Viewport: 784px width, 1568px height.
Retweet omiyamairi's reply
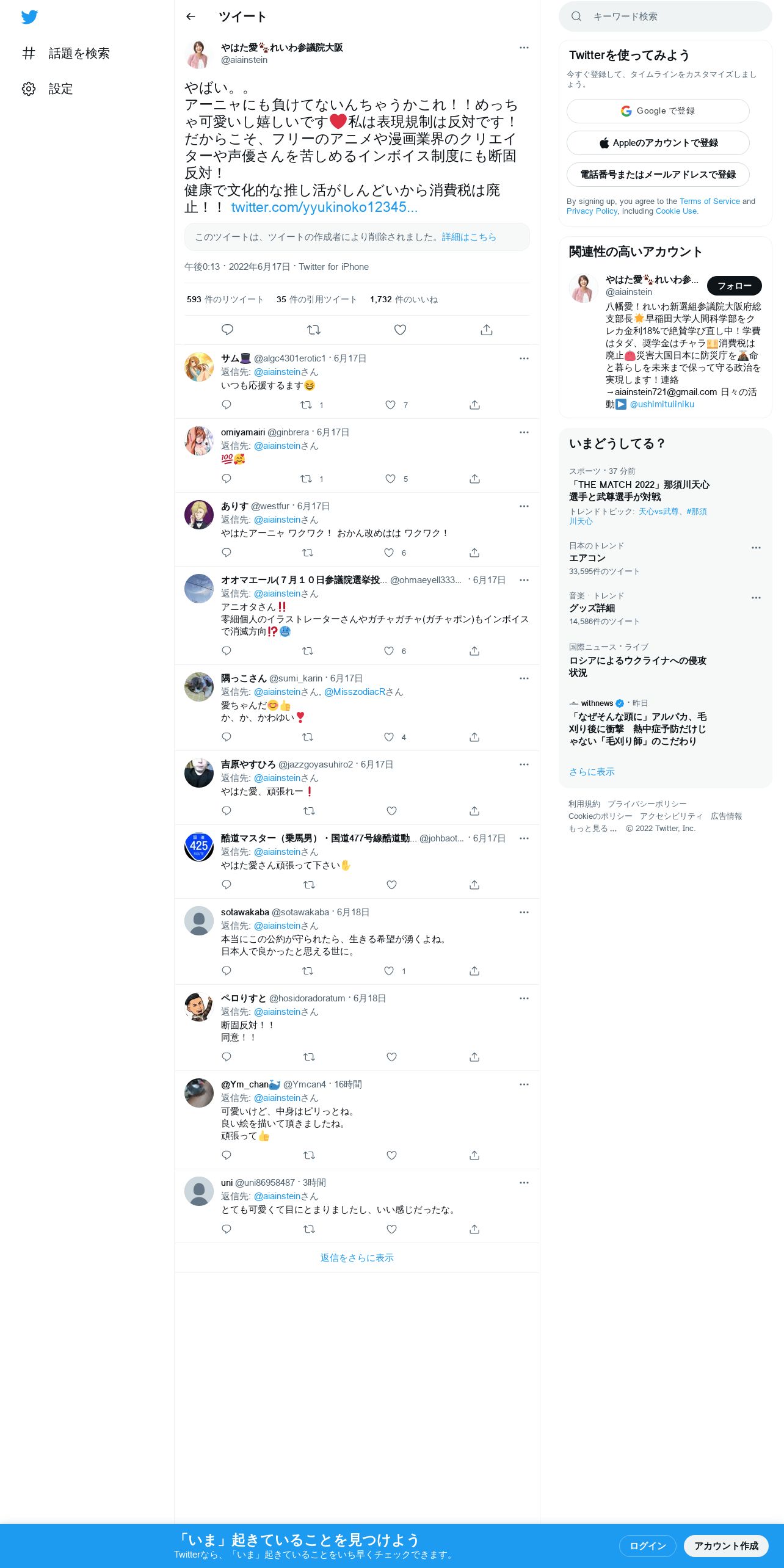[x=306, y=479]
